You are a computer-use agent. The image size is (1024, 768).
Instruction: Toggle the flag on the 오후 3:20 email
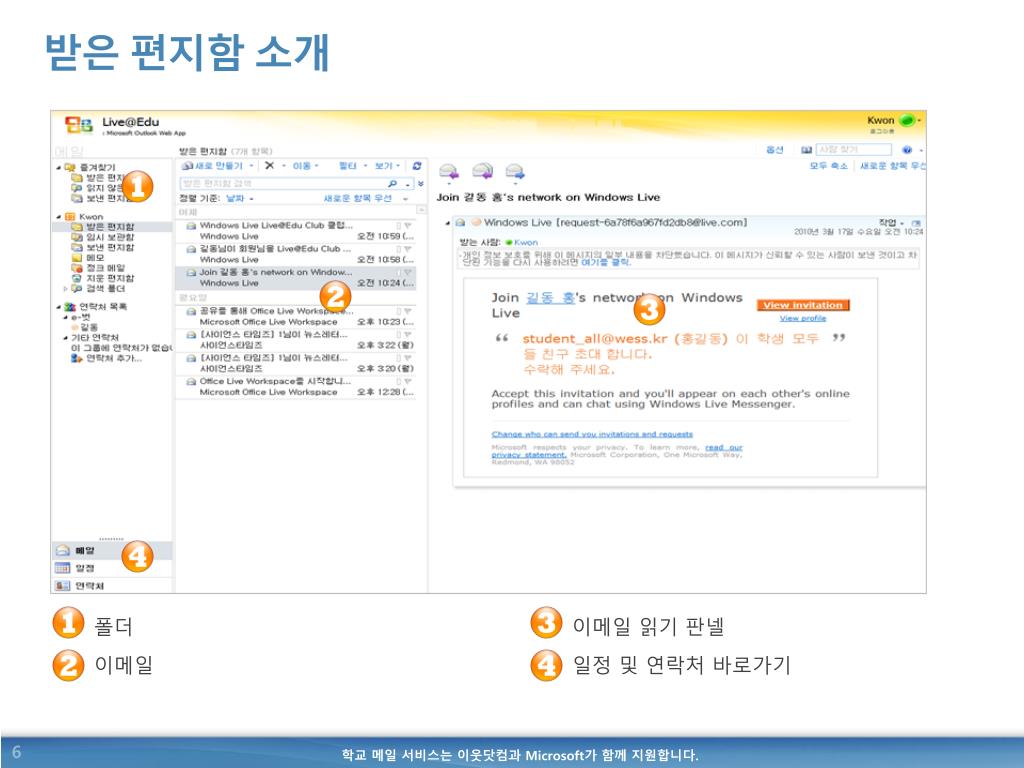408,358
